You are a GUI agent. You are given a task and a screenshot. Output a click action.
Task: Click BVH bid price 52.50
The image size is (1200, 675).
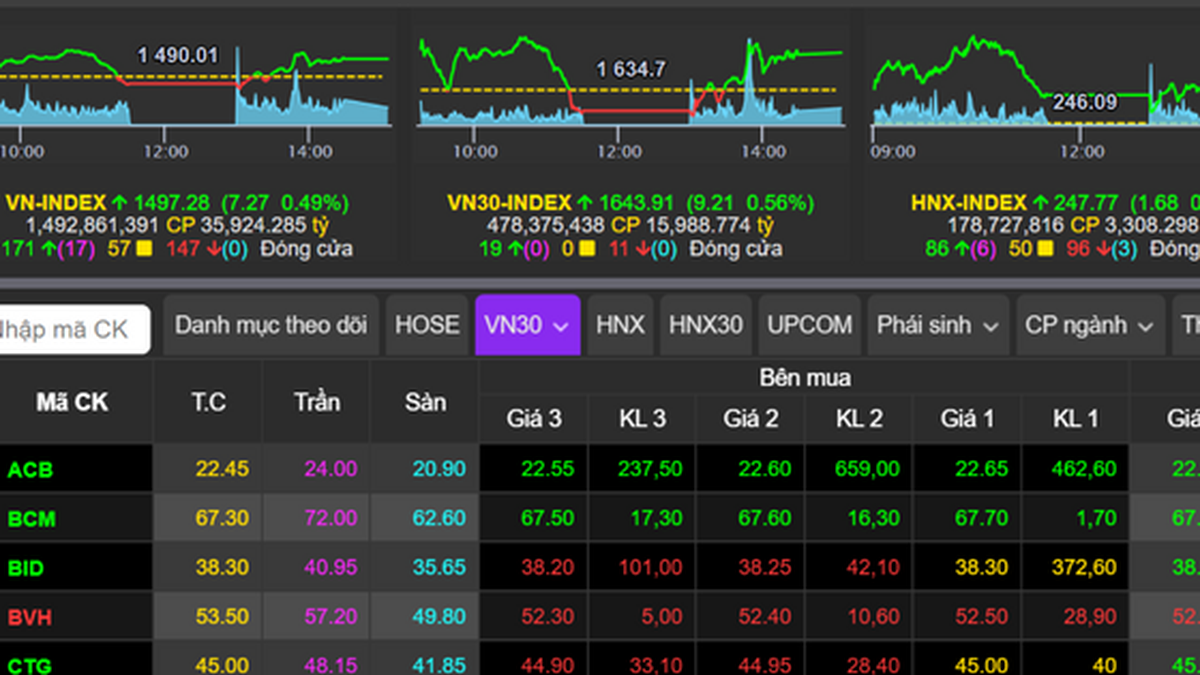pyautogui.click(x=980, y=617)
